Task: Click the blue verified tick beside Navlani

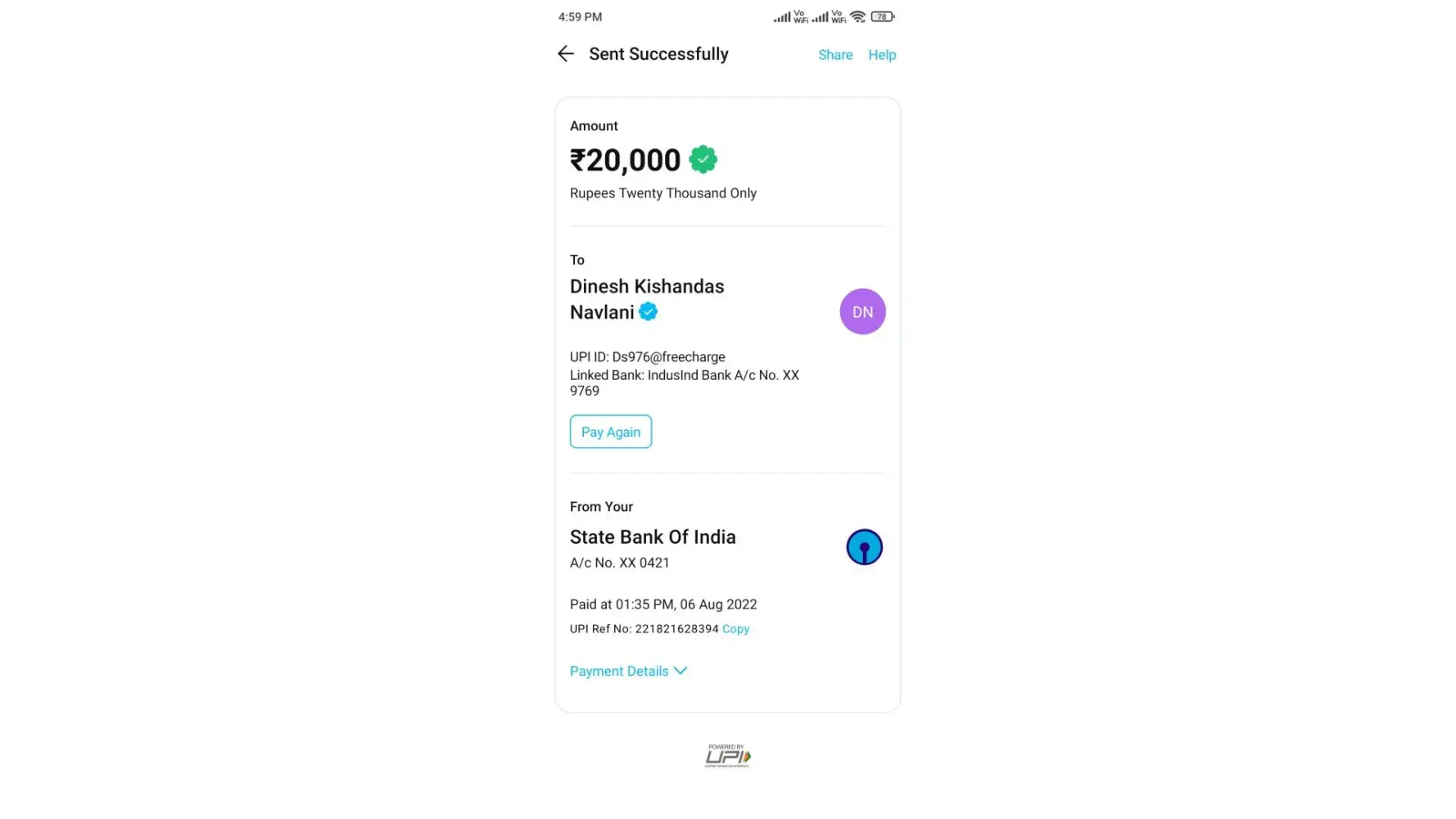Action: [648, 312]
